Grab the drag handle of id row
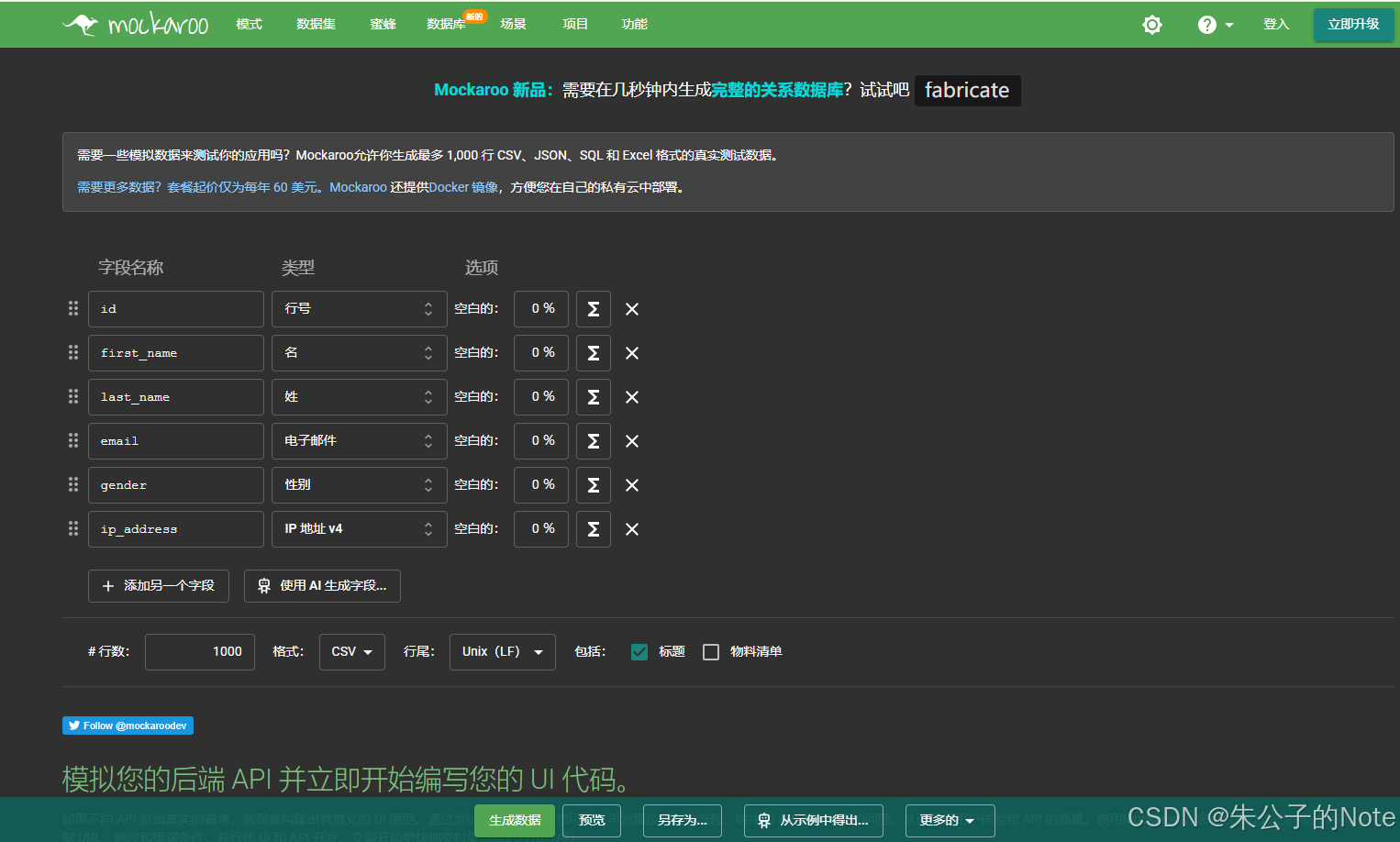This screenshot has height=842, width=1400. (73, 308)
